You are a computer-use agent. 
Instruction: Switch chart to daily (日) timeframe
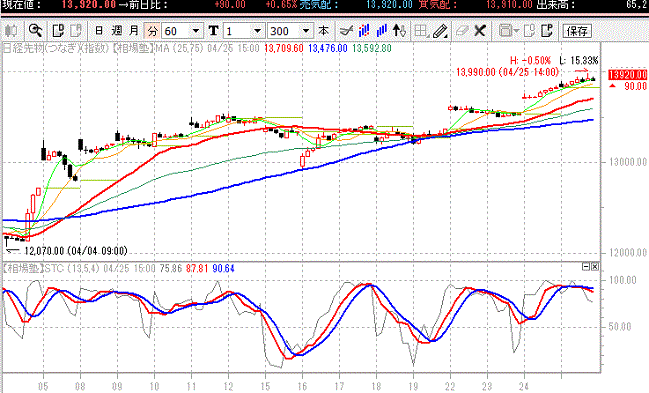pyautogui.click(x=99, y=31)
